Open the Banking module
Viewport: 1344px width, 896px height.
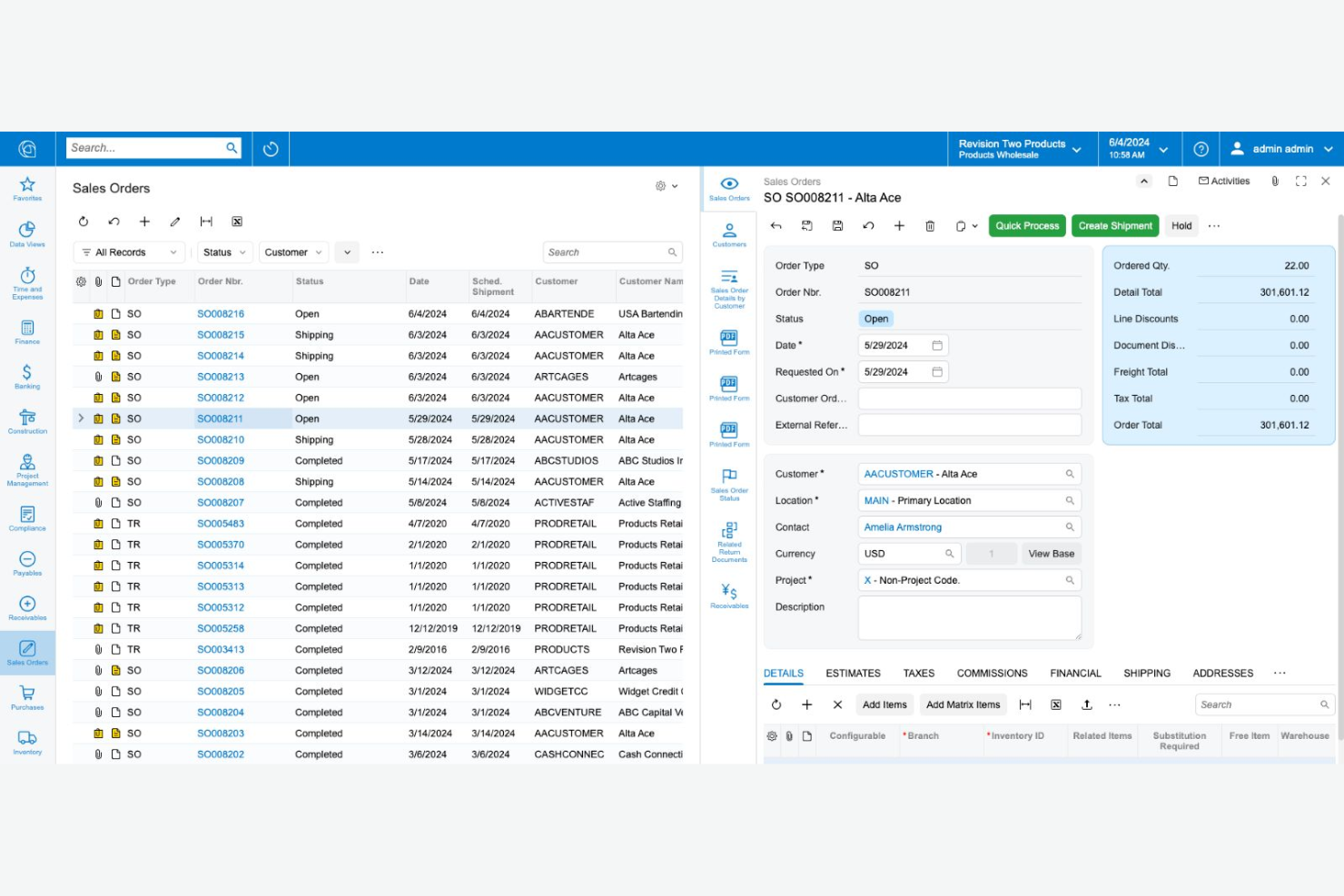coord(27,377)
